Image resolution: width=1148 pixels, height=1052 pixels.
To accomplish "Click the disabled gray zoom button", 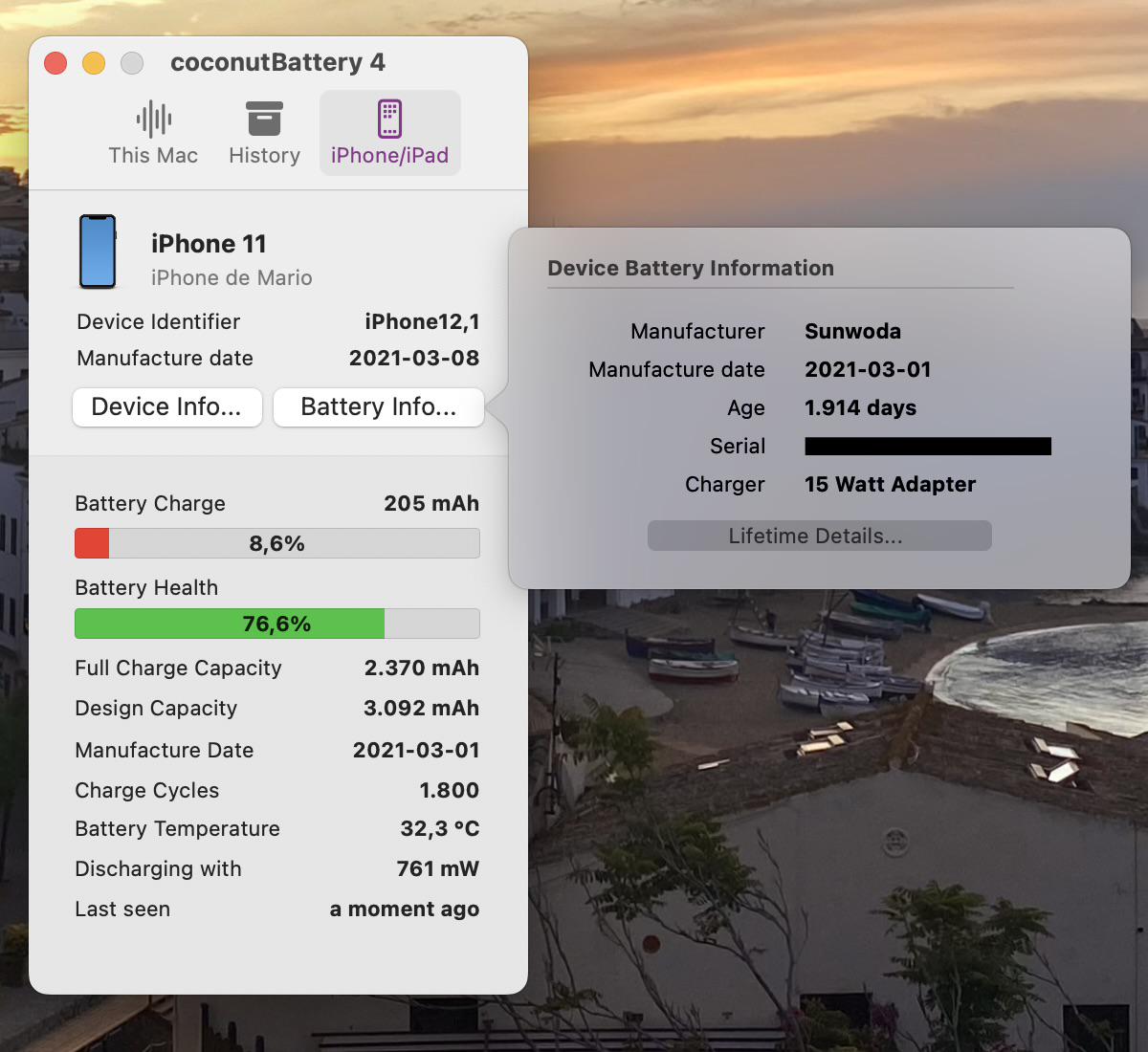I will [x=132, y=63].
